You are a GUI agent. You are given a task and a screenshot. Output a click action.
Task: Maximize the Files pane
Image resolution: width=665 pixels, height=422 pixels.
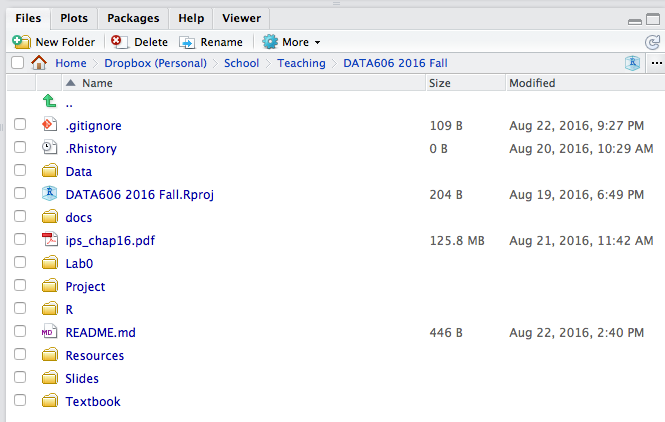pos(652,19)
